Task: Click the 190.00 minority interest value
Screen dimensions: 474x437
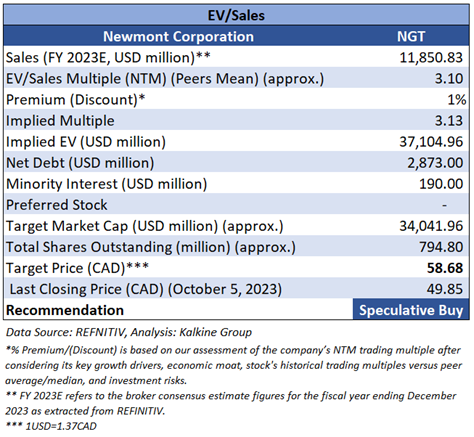Action: (441, 184)
